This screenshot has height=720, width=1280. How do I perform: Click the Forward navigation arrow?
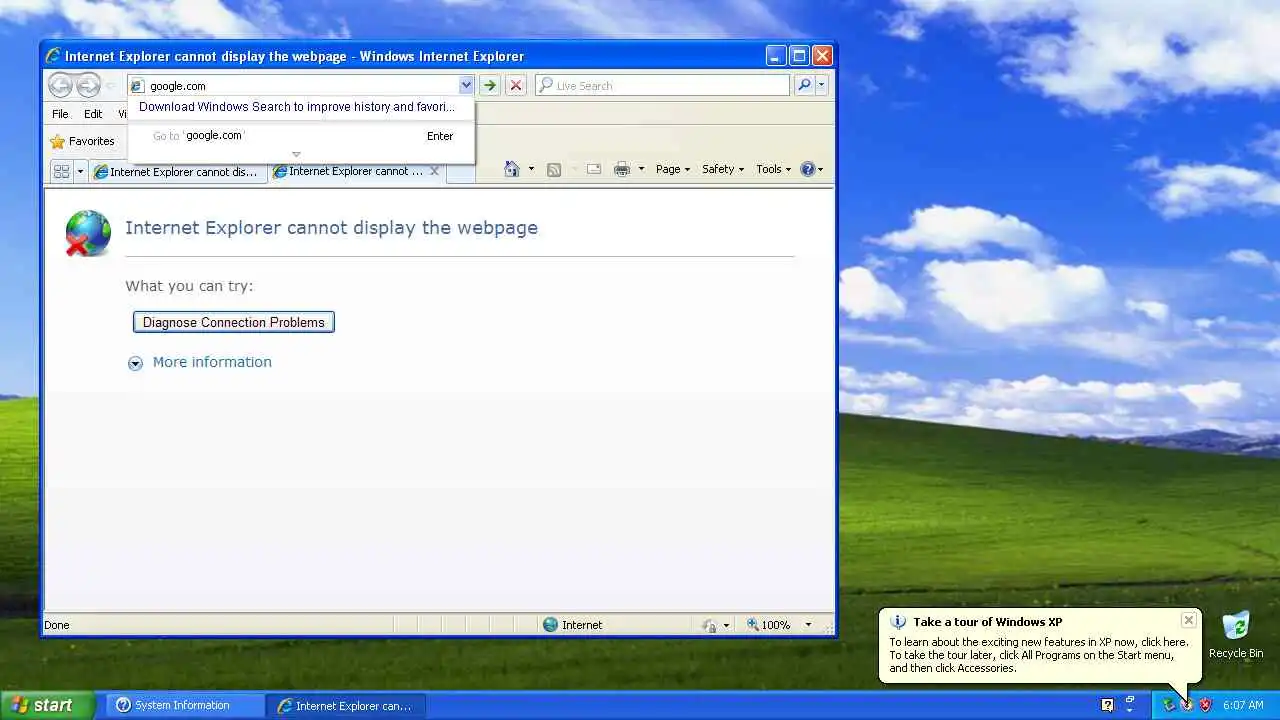pos(88,85)
